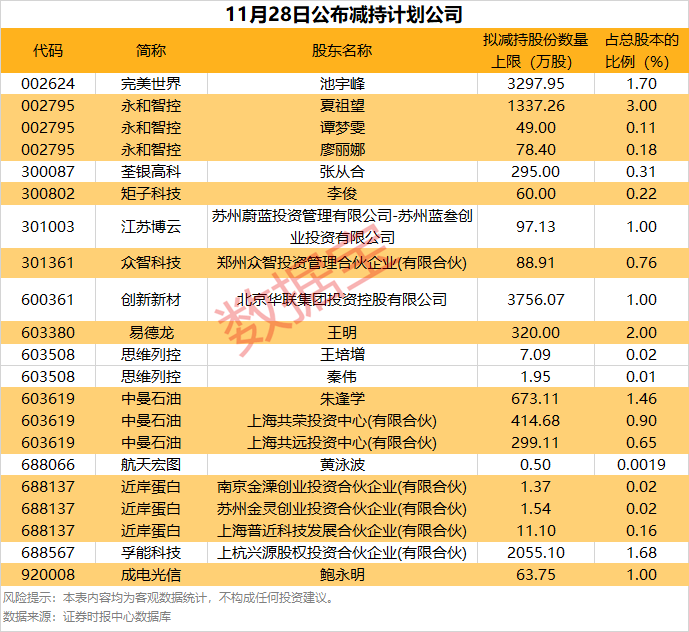The width and height of the screenshot is (689, 632).
Task: Select stock code 002624
Action: tap(48, 84)
